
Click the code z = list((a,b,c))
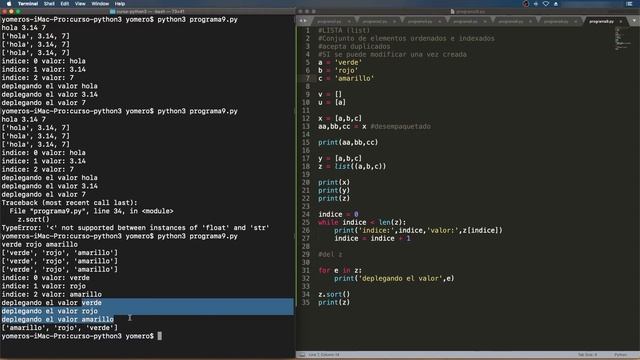[x=352, y=167]
